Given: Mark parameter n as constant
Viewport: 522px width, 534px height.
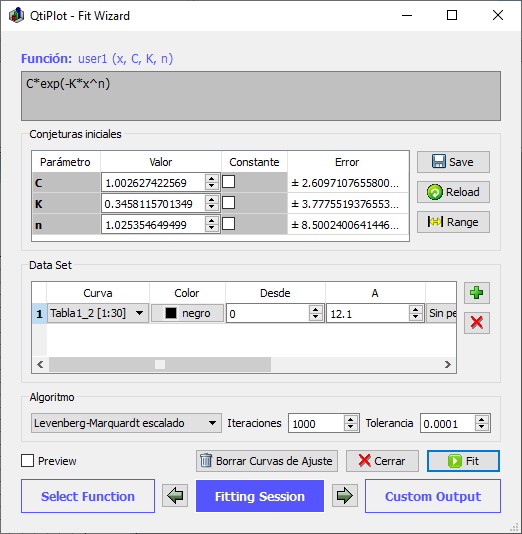Looking at the screenshot, I should (x=228, y=224).
